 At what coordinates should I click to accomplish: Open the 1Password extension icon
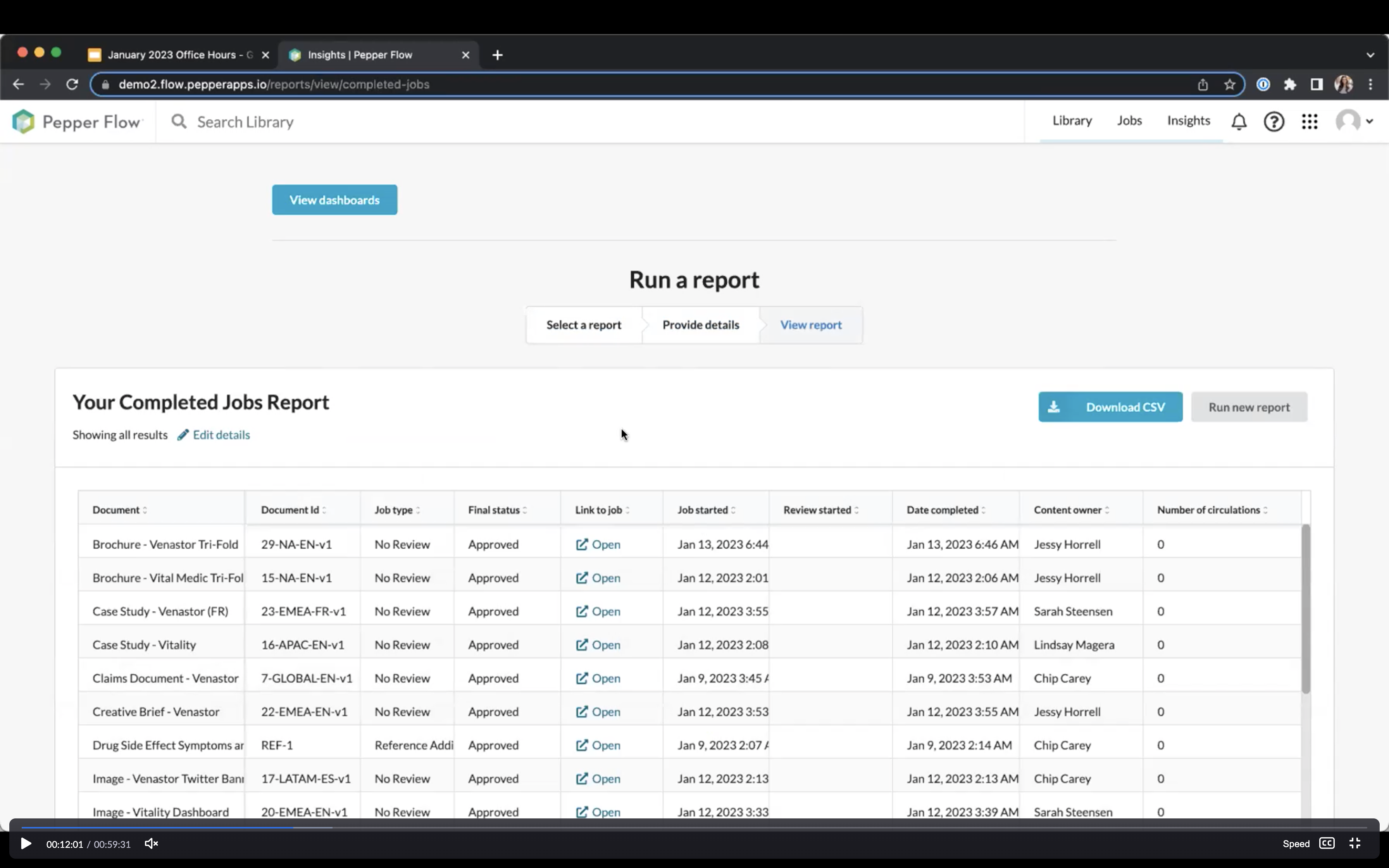(1263, 84)
